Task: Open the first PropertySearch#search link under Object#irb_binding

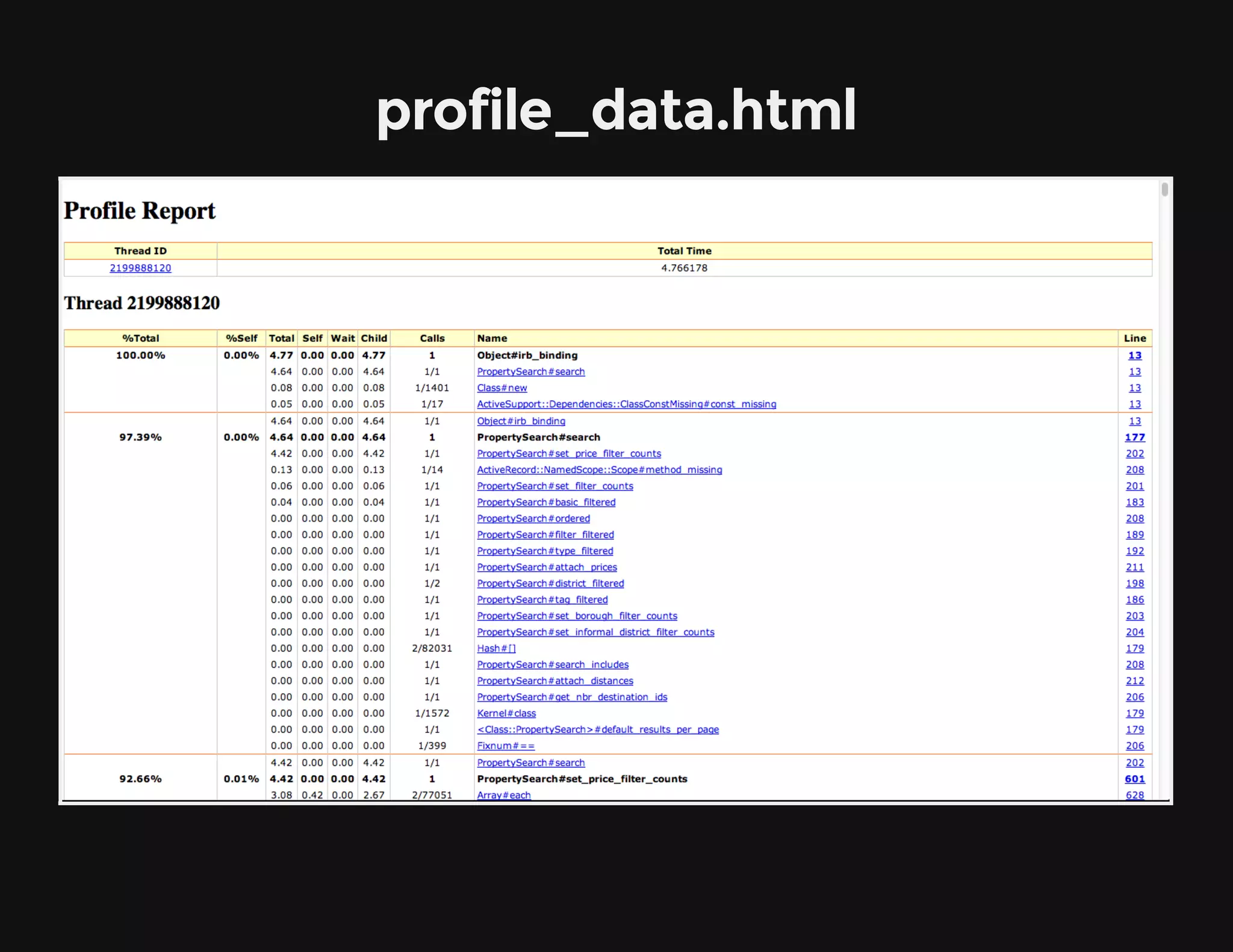Action: [531, 372]
